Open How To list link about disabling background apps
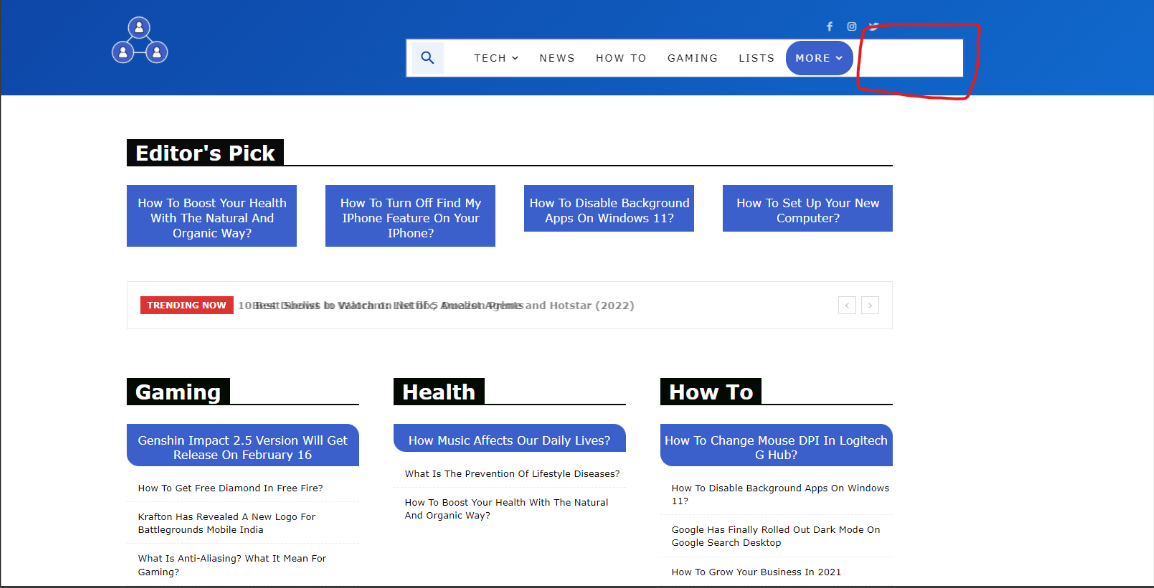Image resolution: width=1154 pixels, height=588 pixels. click(x=780, y=494)
